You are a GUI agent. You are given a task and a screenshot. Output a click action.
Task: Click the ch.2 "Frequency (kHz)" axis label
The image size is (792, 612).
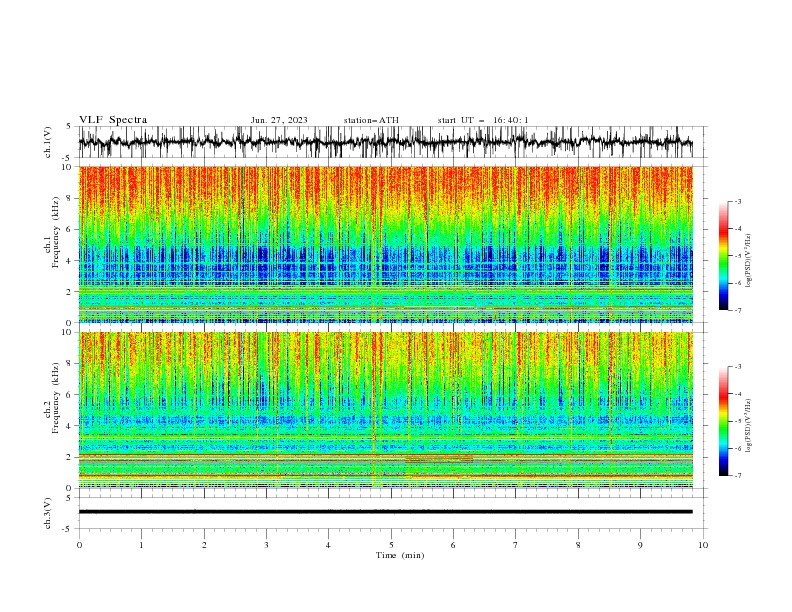pos(57,398)
